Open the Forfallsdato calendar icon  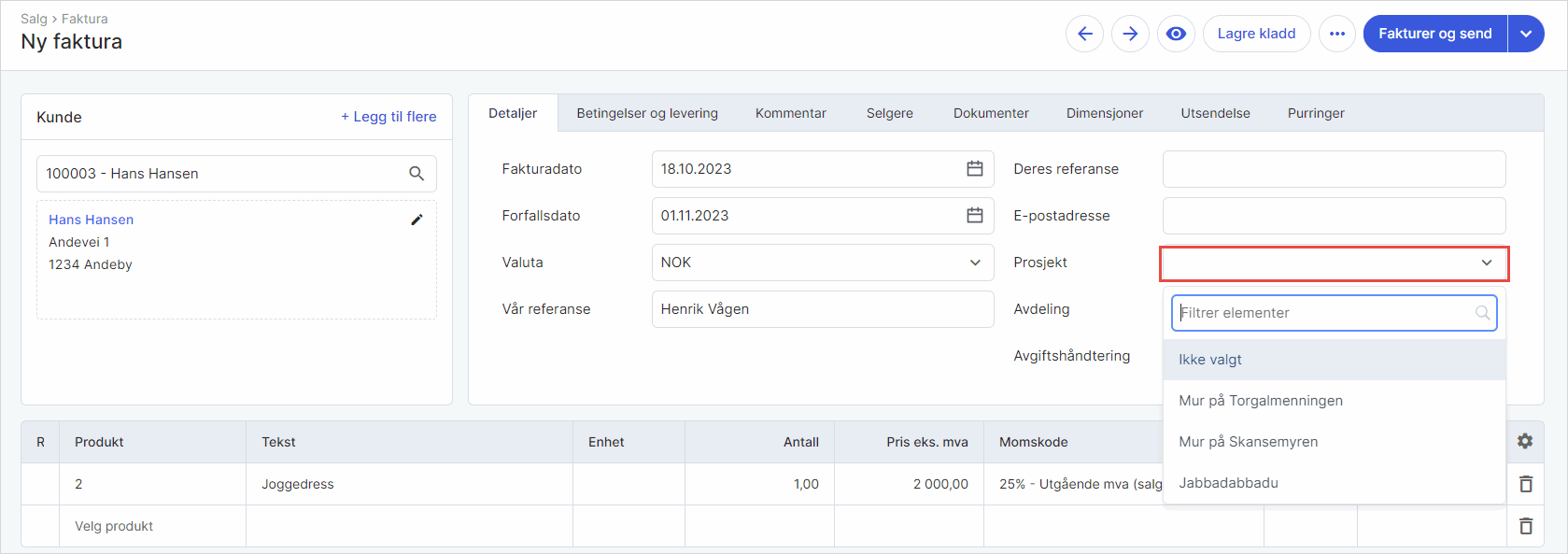(x=975, y=216)
